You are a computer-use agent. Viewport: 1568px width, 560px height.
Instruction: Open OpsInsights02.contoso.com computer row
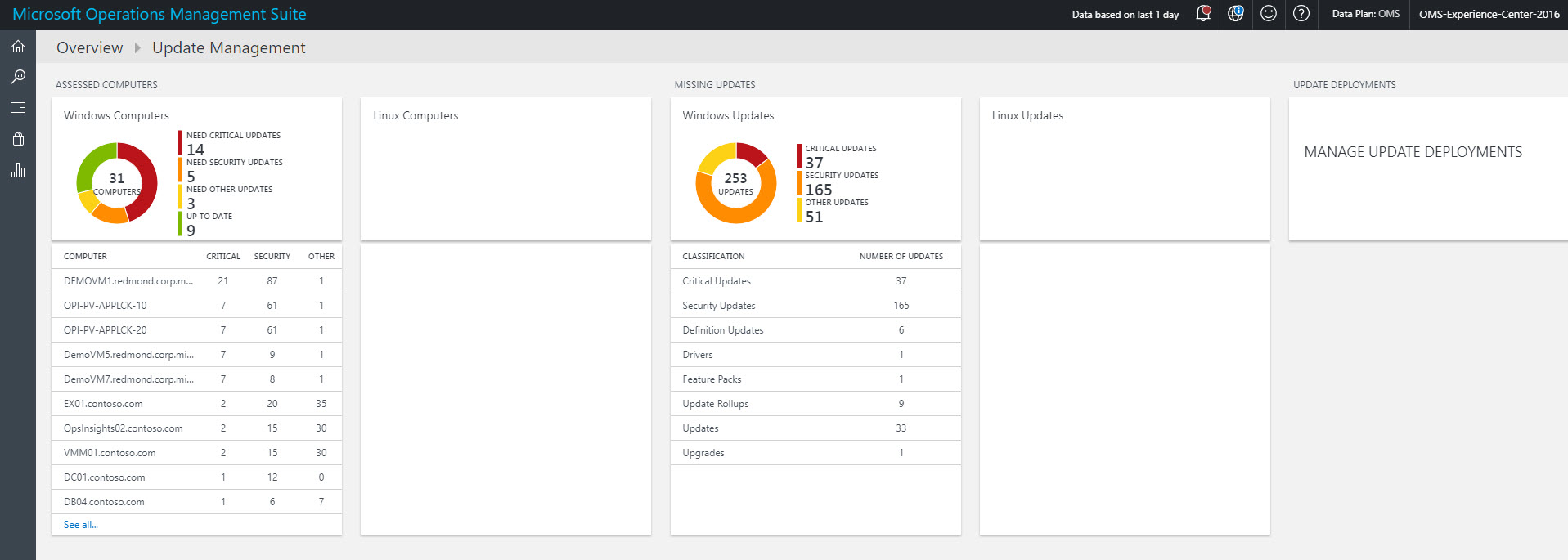(196, 428)
